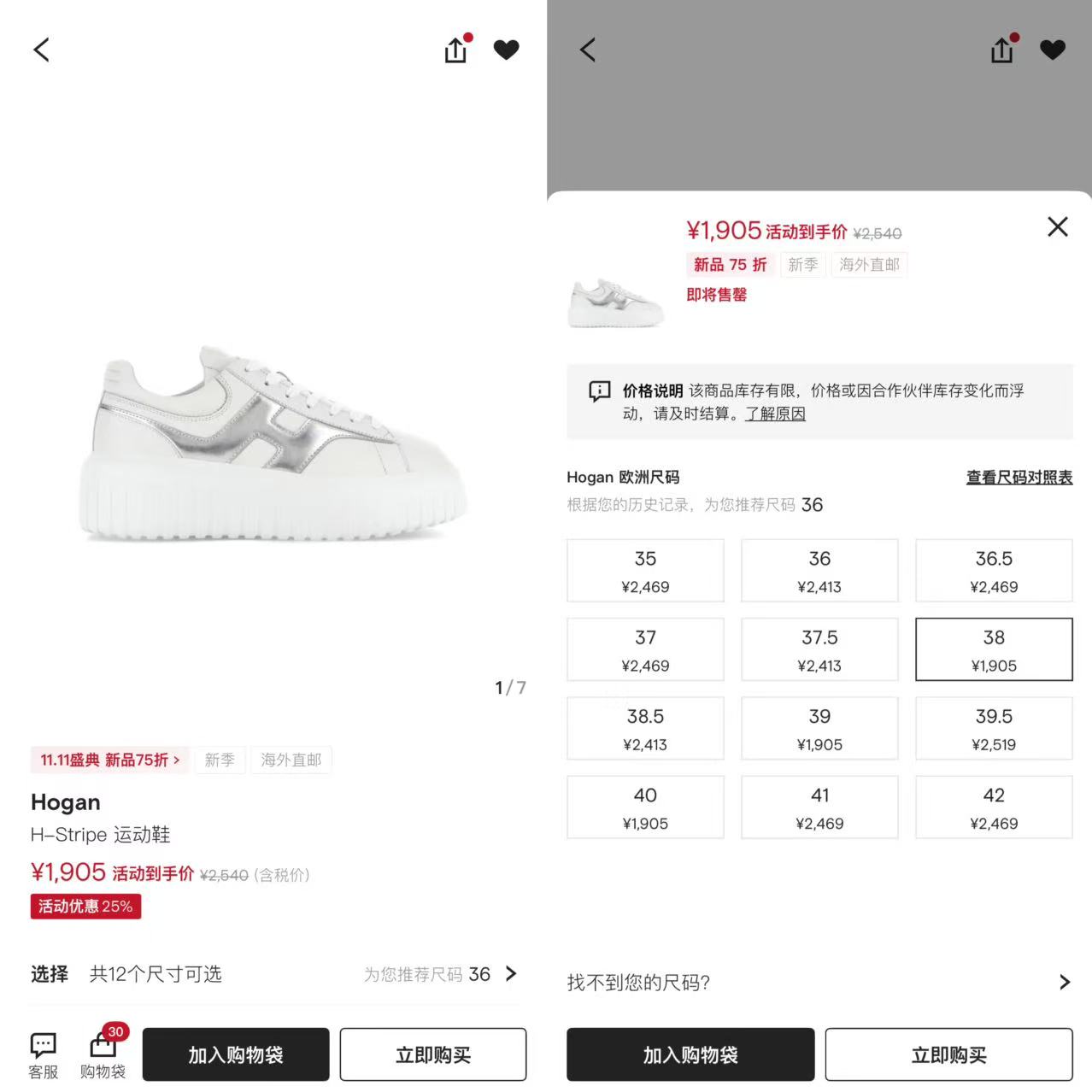Open share icon on left product page
Screen dimensions: 1092x1092
coord(456,50)
